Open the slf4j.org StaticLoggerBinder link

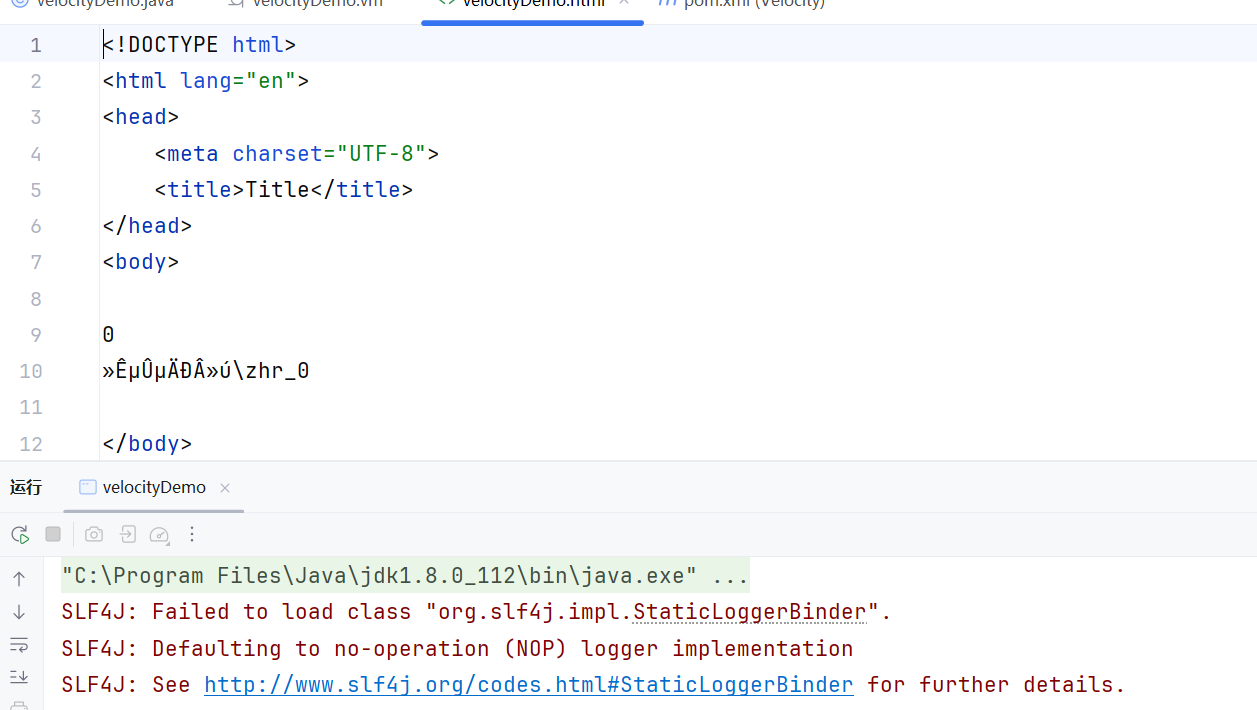528,685
